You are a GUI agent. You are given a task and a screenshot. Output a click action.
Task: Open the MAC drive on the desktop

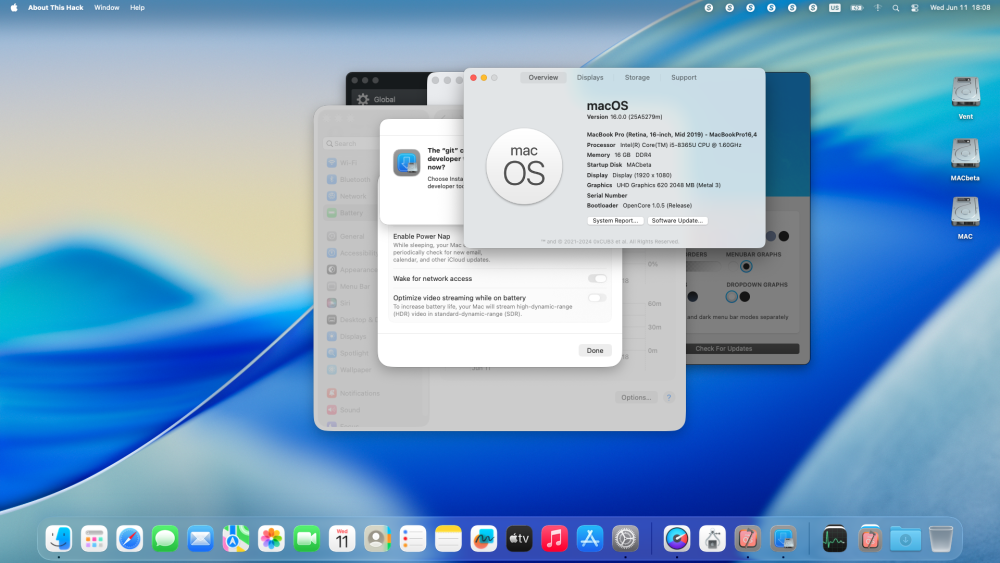click(965, 218)
